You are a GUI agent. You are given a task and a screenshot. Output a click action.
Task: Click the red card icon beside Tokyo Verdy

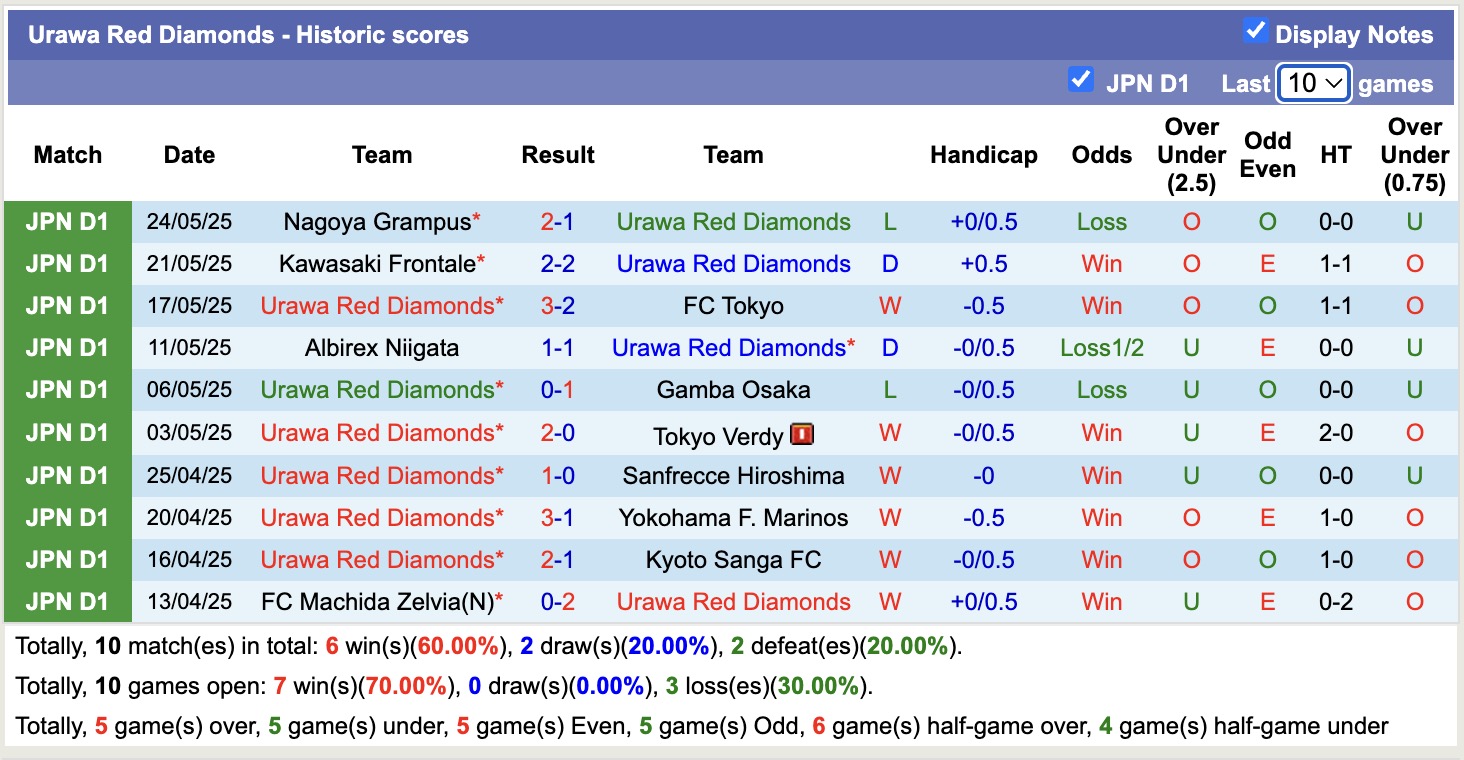tap(802, 434)
